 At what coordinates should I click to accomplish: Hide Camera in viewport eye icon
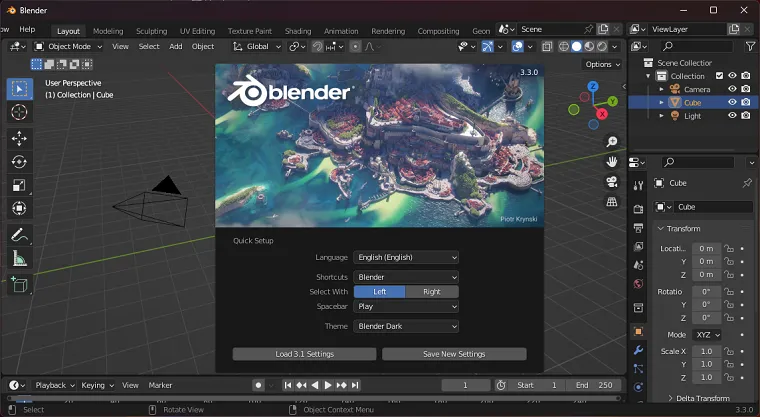732,89
